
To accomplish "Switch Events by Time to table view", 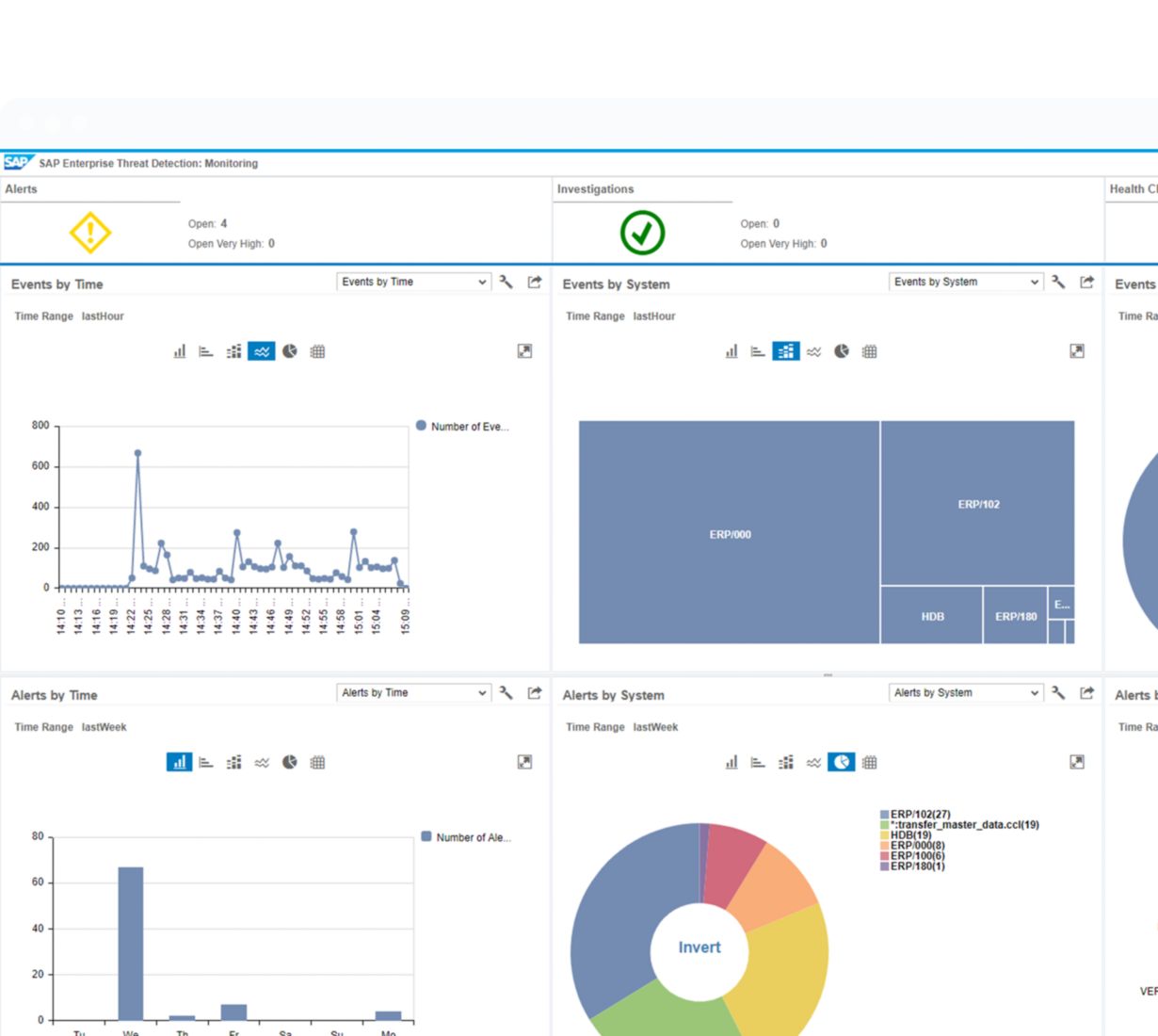I will pyautogui.click(x=317, y=351).
